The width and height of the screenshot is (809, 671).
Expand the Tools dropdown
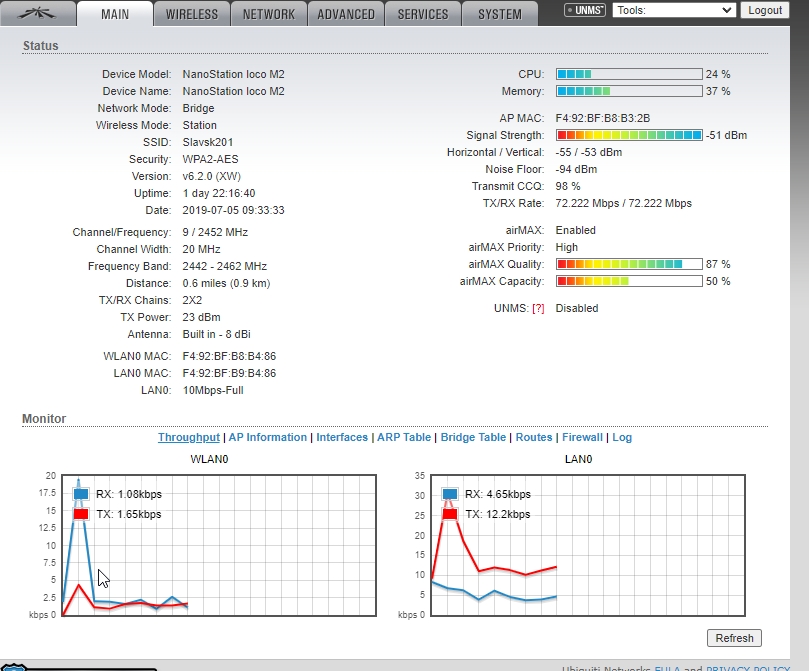click(x=674, y=10)
